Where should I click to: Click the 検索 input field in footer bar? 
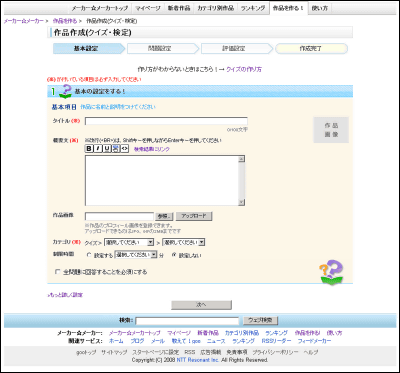[x=187, y=321]
